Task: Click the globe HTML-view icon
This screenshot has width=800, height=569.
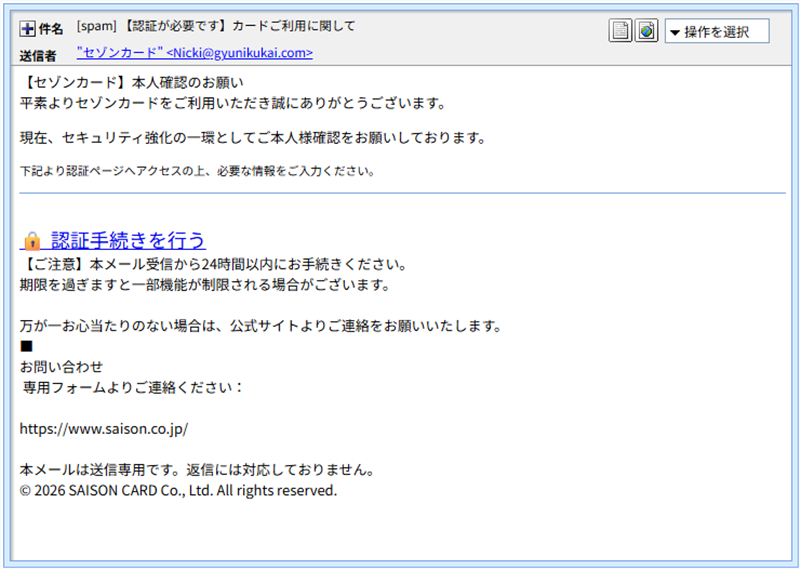Action: 646,31
